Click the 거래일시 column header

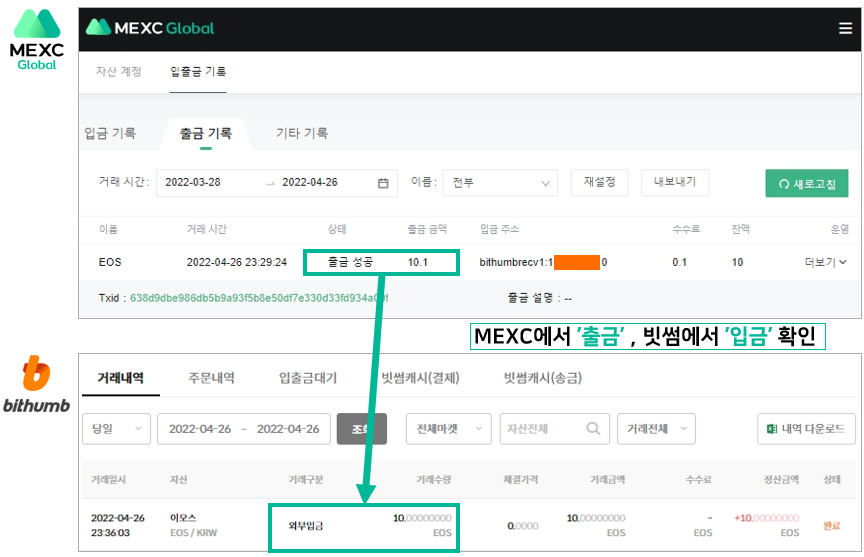[x=109, y=480]
